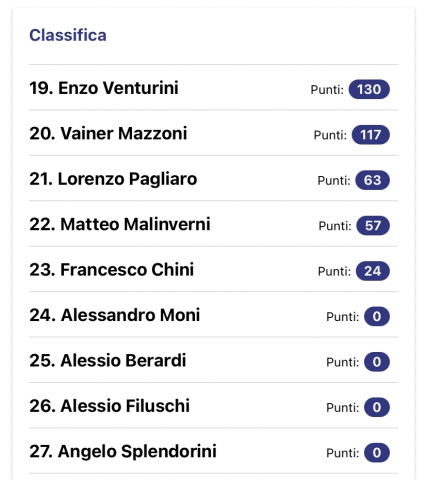Click Alessio Berardi's 0 points badge
This screenshot has width=427, height=480.
coord(377,362)
